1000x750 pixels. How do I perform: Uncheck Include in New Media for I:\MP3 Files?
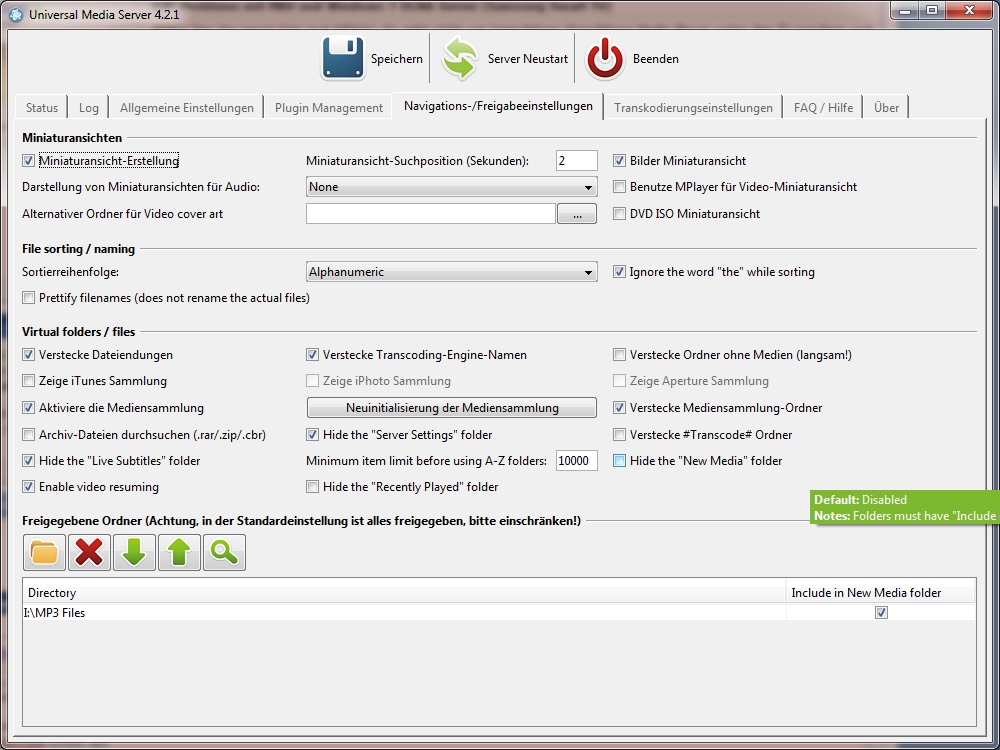tap(881, 612)
